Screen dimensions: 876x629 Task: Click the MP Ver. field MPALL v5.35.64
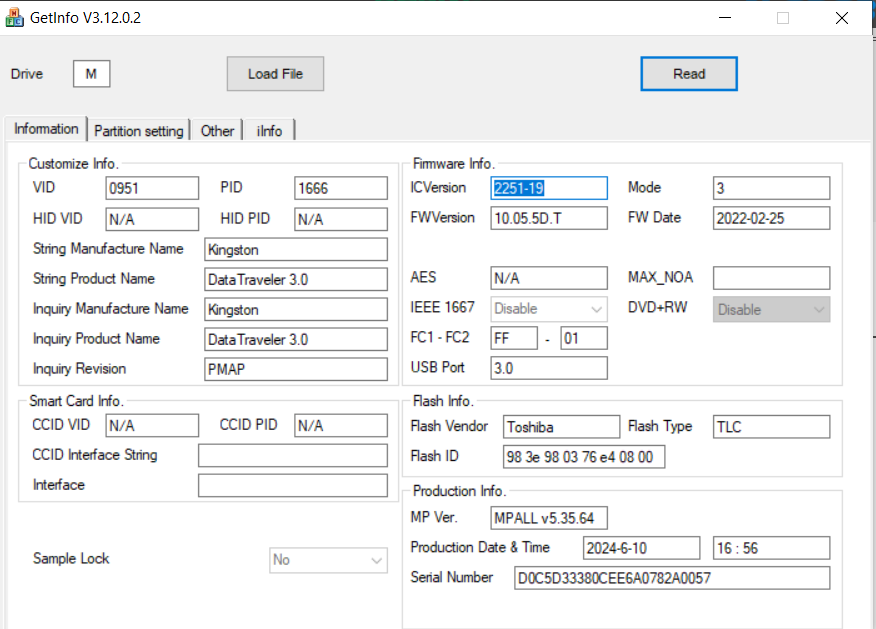coord(549,518)
